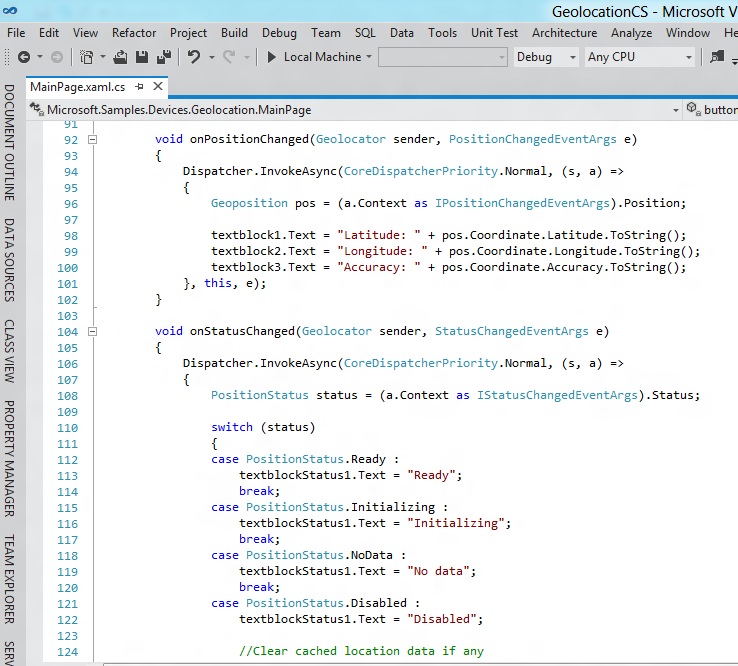This screenshot has height=666, width=738.
Task: Click the class icon beside Microsoft.Samples namespace
Action: tap(36, 109)
